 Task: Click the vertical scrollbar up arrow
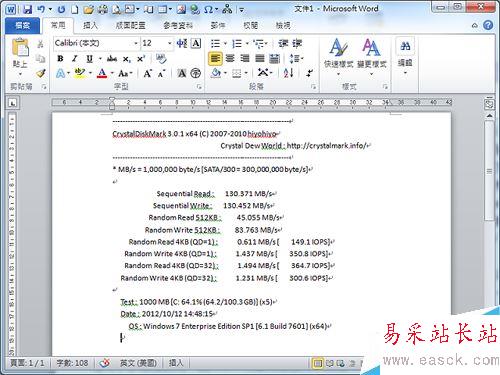489,116
